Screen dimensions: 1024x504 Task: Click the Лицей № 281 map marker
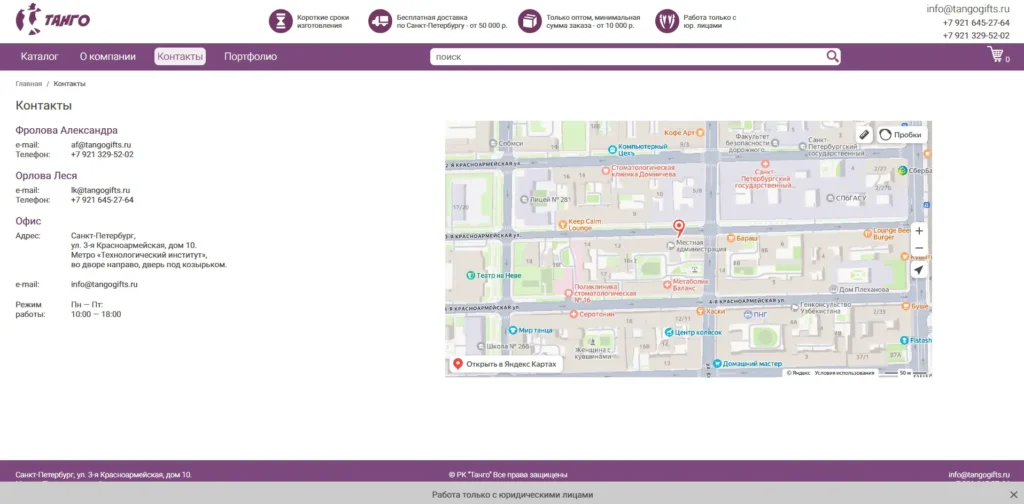coord(525,200)
